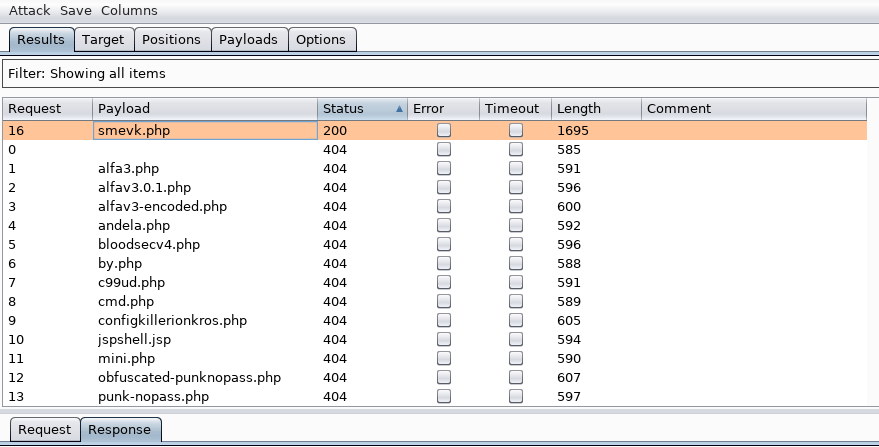The image size is (879, 447).
Task: Open the Payloads tab
Action: (x=248, y=40)
